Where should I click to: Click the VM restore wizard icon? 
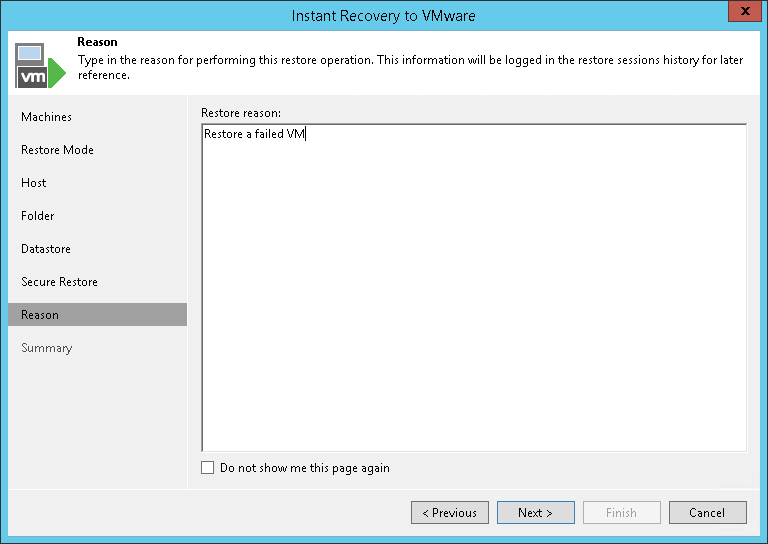coord(40,64)
